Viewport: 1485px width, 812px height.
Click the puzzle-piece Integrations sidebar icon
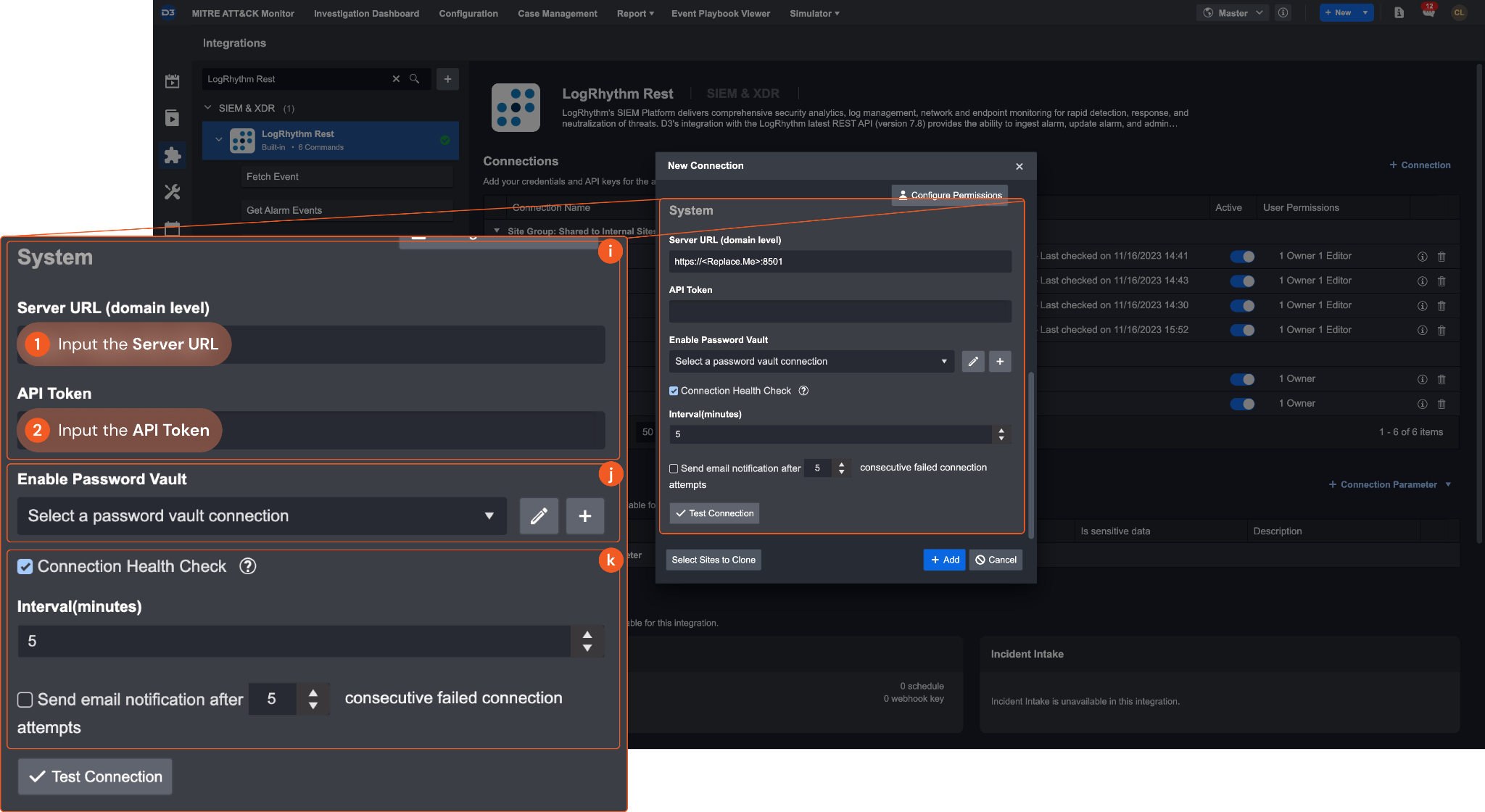pyautogui.click(x=173, y=155)
